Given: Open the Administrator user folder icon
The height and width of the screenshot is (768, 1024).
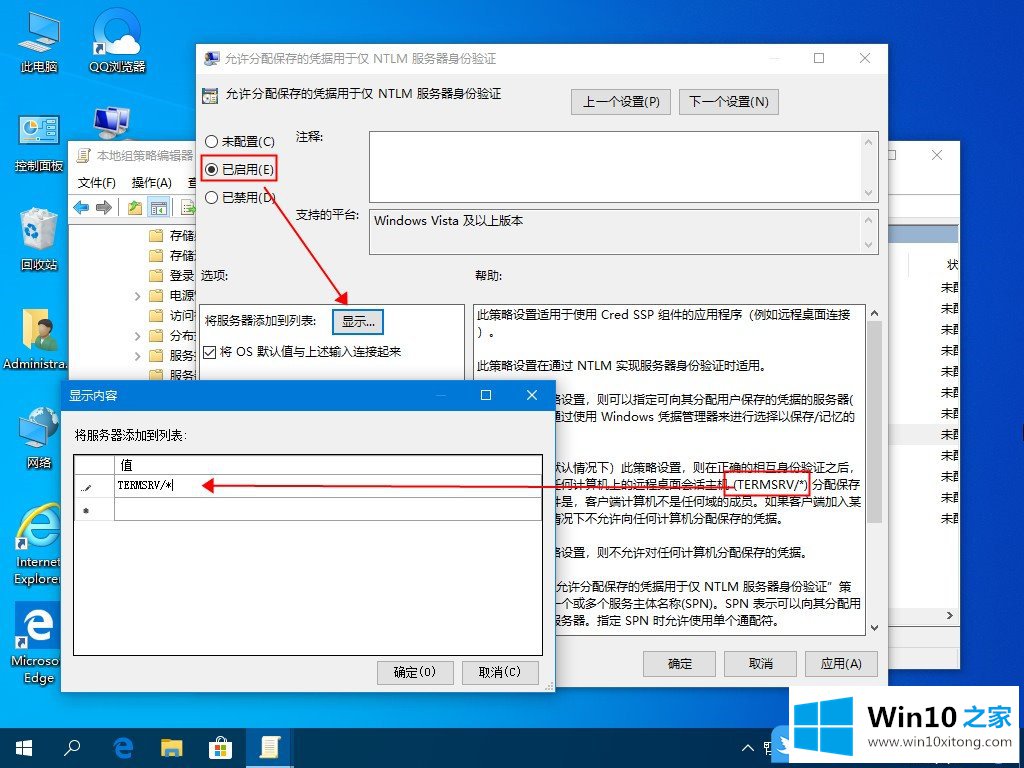Looking at the screenshot, I should tap(36, 338).
